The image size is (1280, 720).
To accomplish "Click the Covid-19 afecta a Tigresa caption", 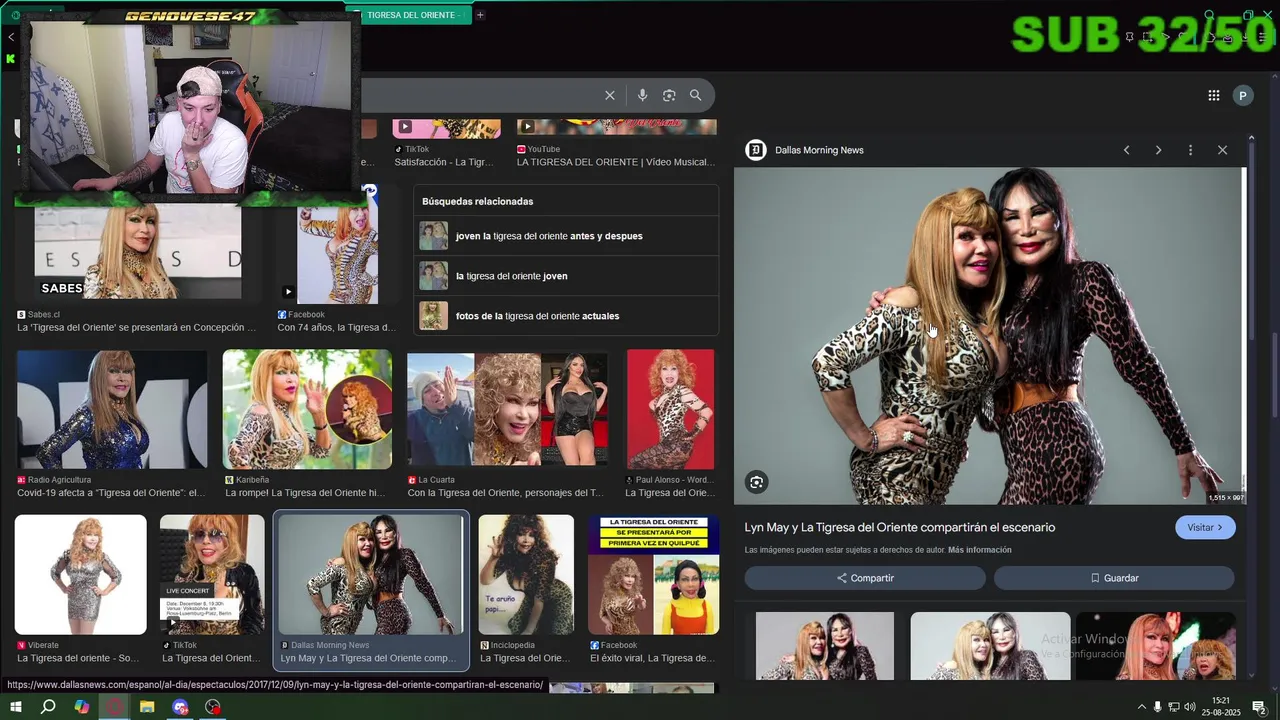I will (111, 493).
